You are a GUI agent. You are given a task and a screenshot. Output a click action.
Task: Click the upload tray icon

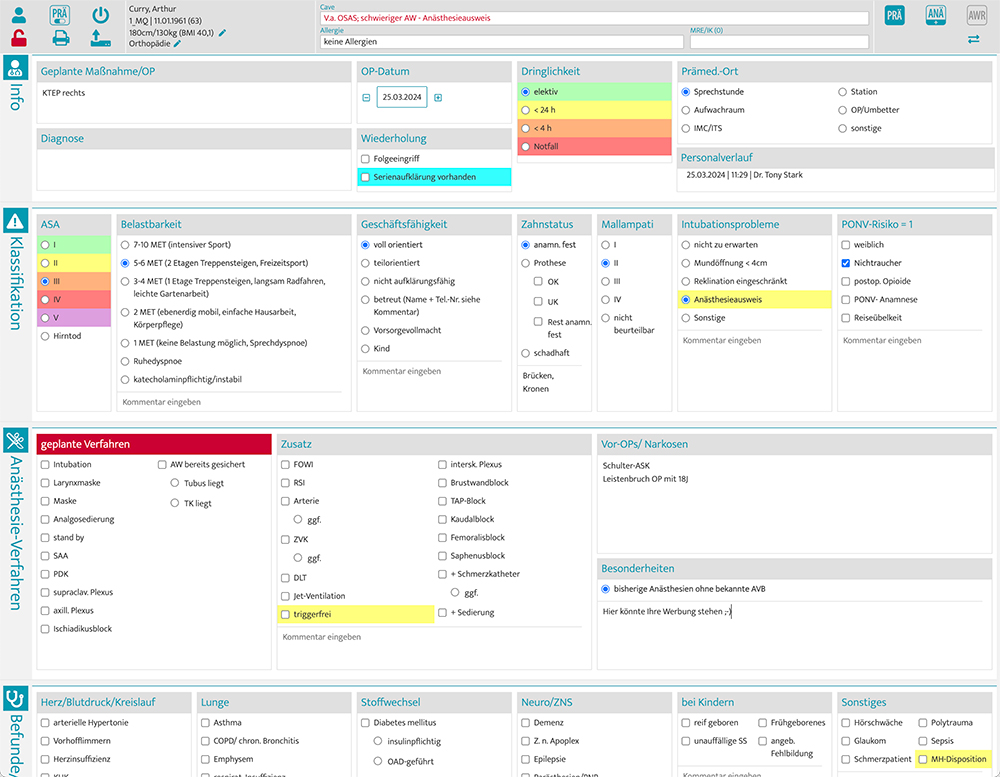tap(101, 38)
